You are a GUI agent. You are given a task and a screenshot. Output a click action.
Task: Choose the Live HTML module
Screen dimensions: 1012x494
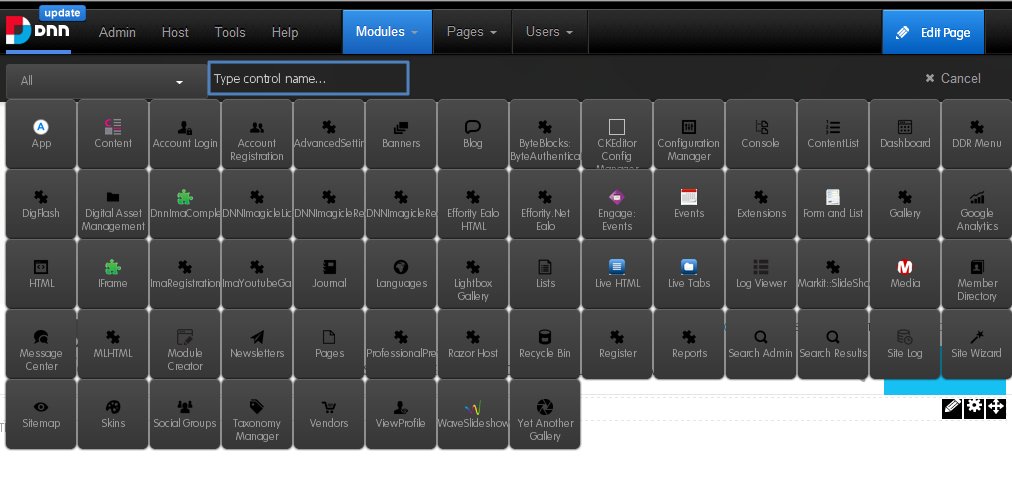617,274
